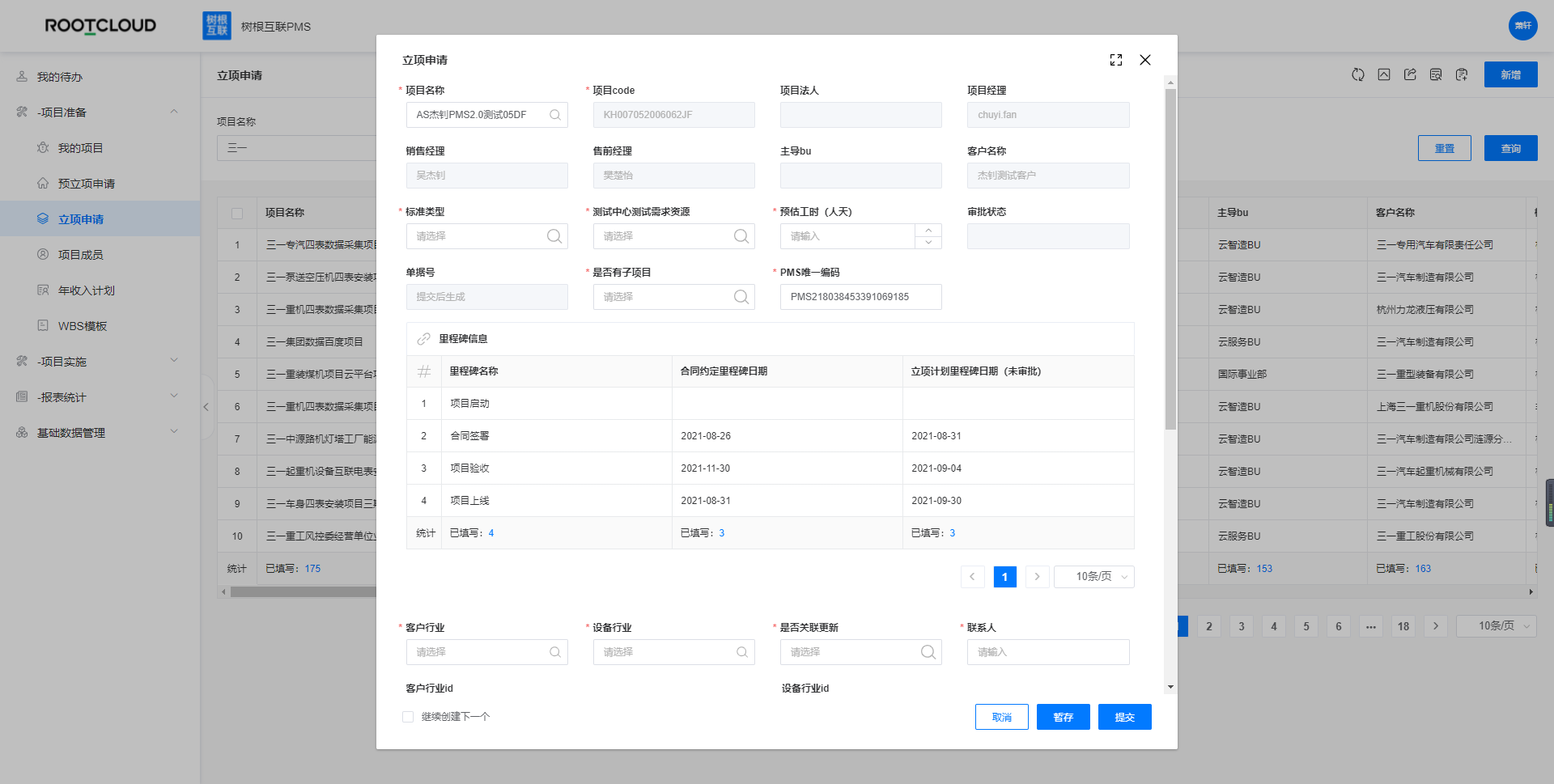The image size is (1554, 784).
Task: Click the share icon in toolbar
Action: click(1410, 74)
